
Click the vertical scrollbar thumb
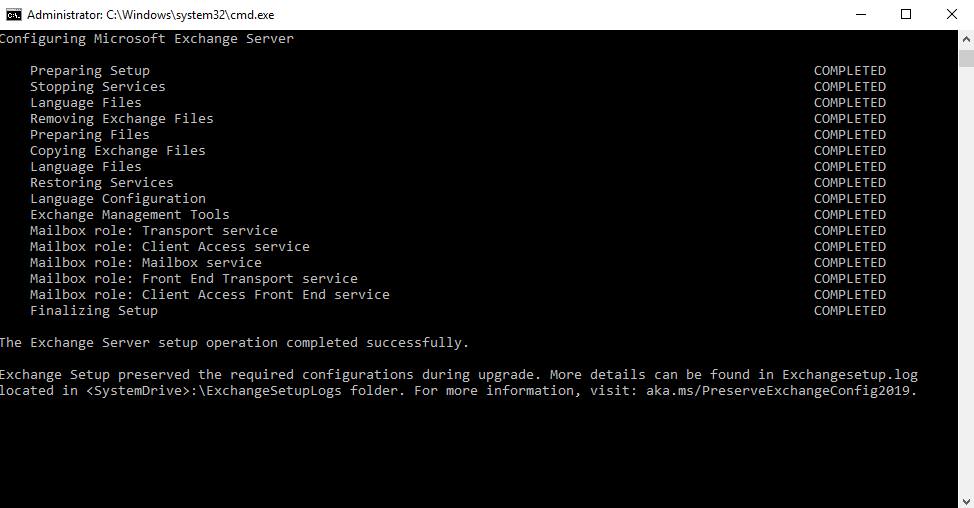[x=966, y=58]
